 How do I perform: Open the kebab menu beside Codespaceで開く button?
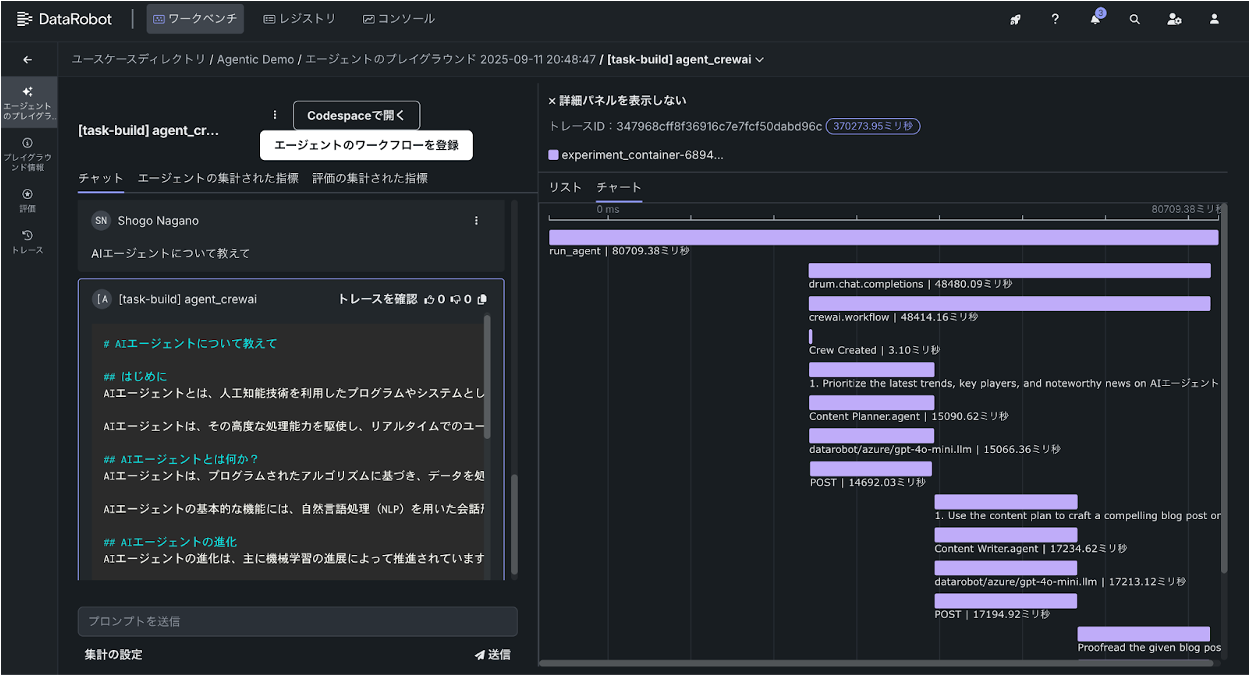tap(275, 114)
